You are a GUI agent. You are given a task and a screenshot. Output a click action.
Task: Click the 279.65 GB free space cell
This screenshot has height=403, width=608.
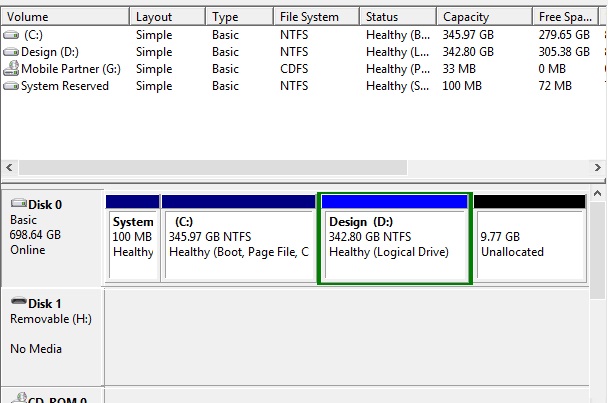pos(564,35)
